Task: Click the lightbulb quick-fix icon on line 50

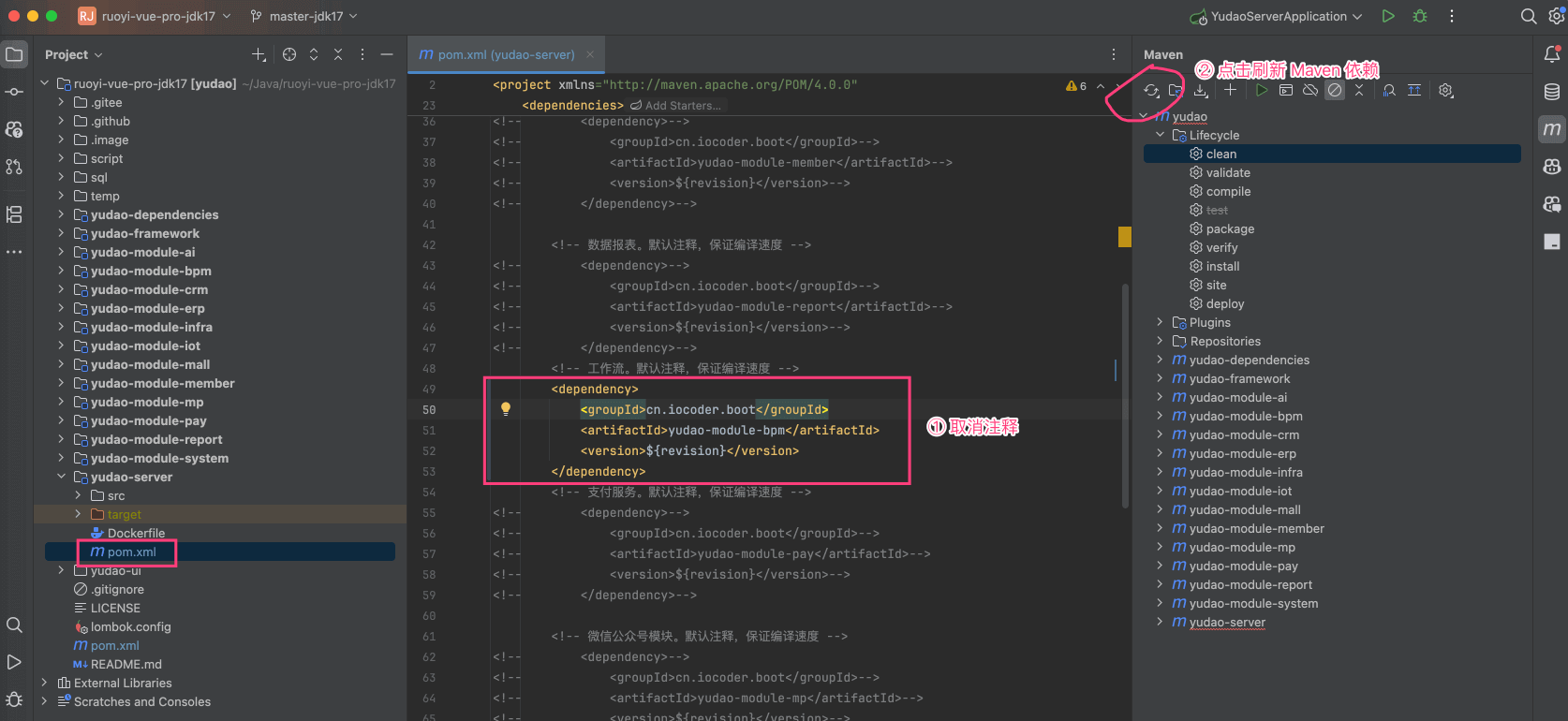Action: 506,409
